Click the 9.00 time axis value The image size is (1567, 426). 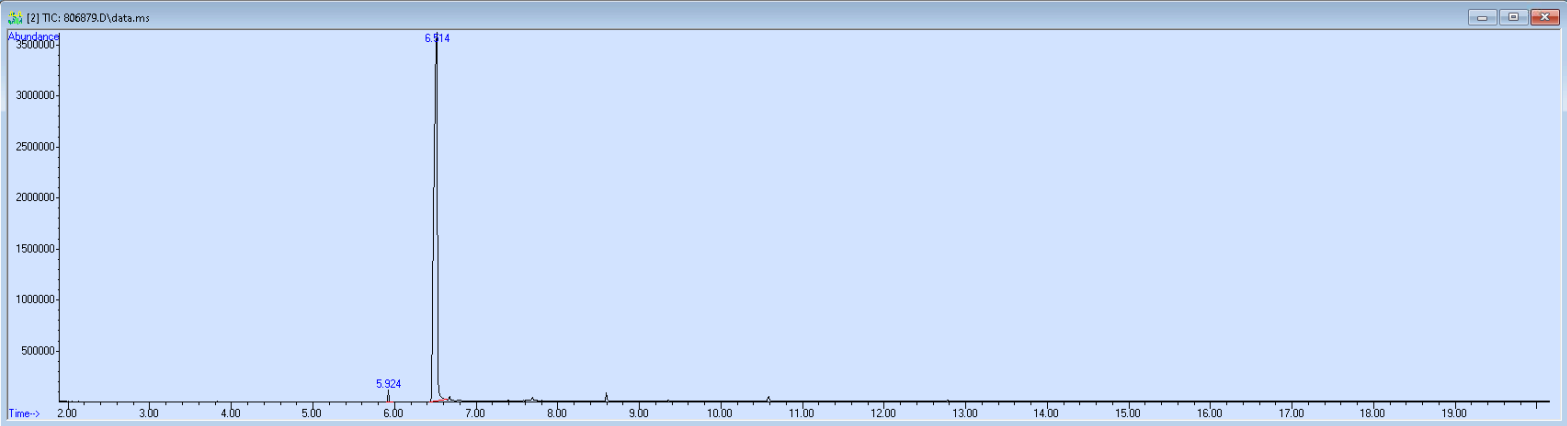tap(638, 412)
